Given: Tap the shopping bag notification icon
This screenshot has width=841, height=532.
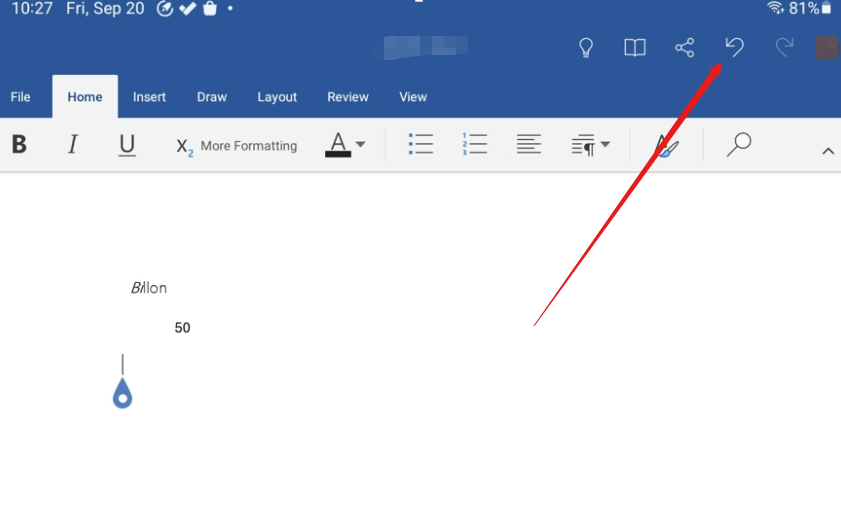Looking at the screenshot, I should click(210, 8).
